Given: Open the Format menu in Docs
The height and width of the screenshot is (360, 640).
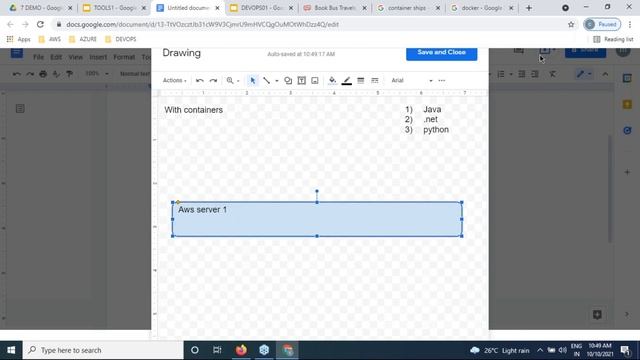Looking at the screenshot, I should [124, 57].
